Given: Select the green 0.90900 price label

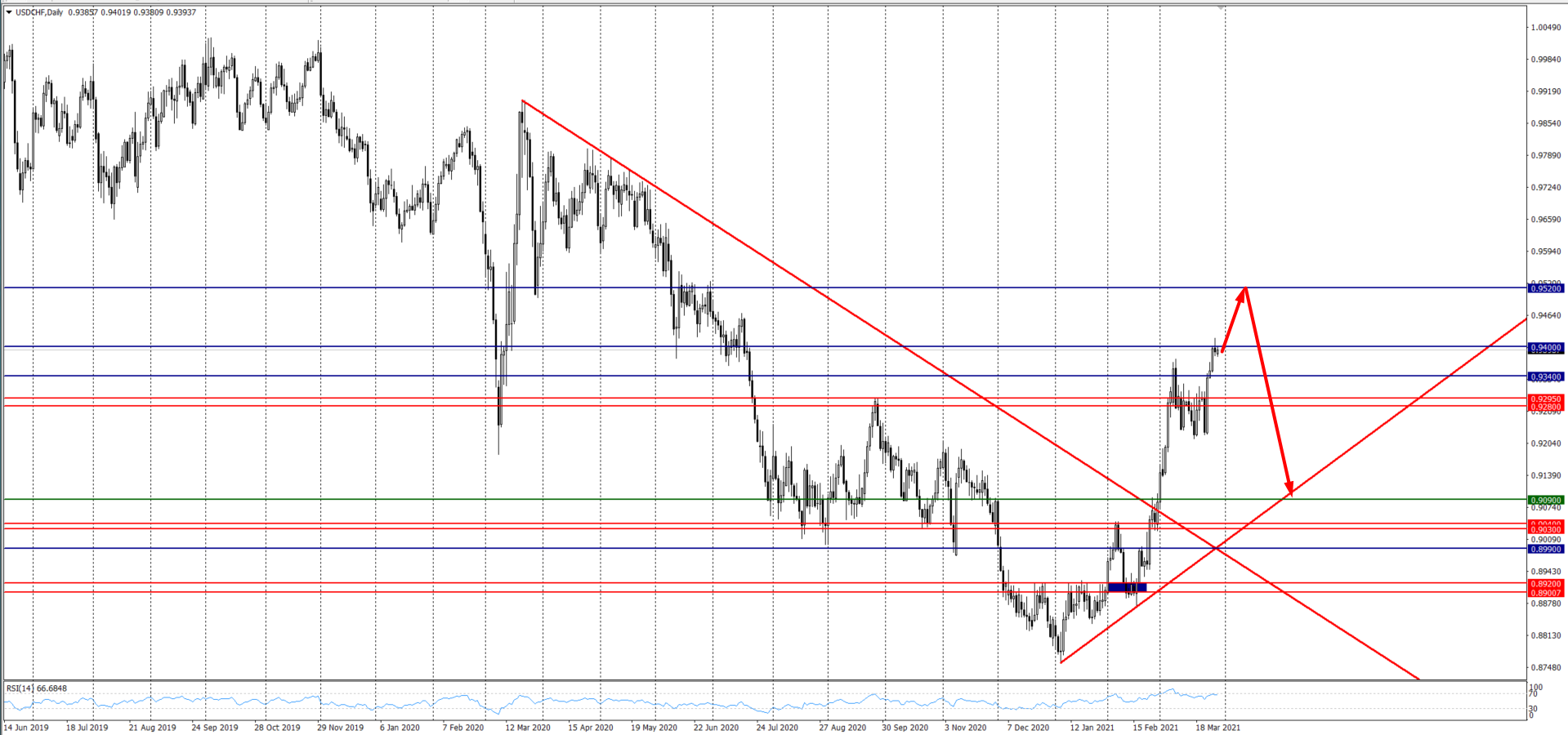Looking at the screenshot, I should tap(1545, 500).
